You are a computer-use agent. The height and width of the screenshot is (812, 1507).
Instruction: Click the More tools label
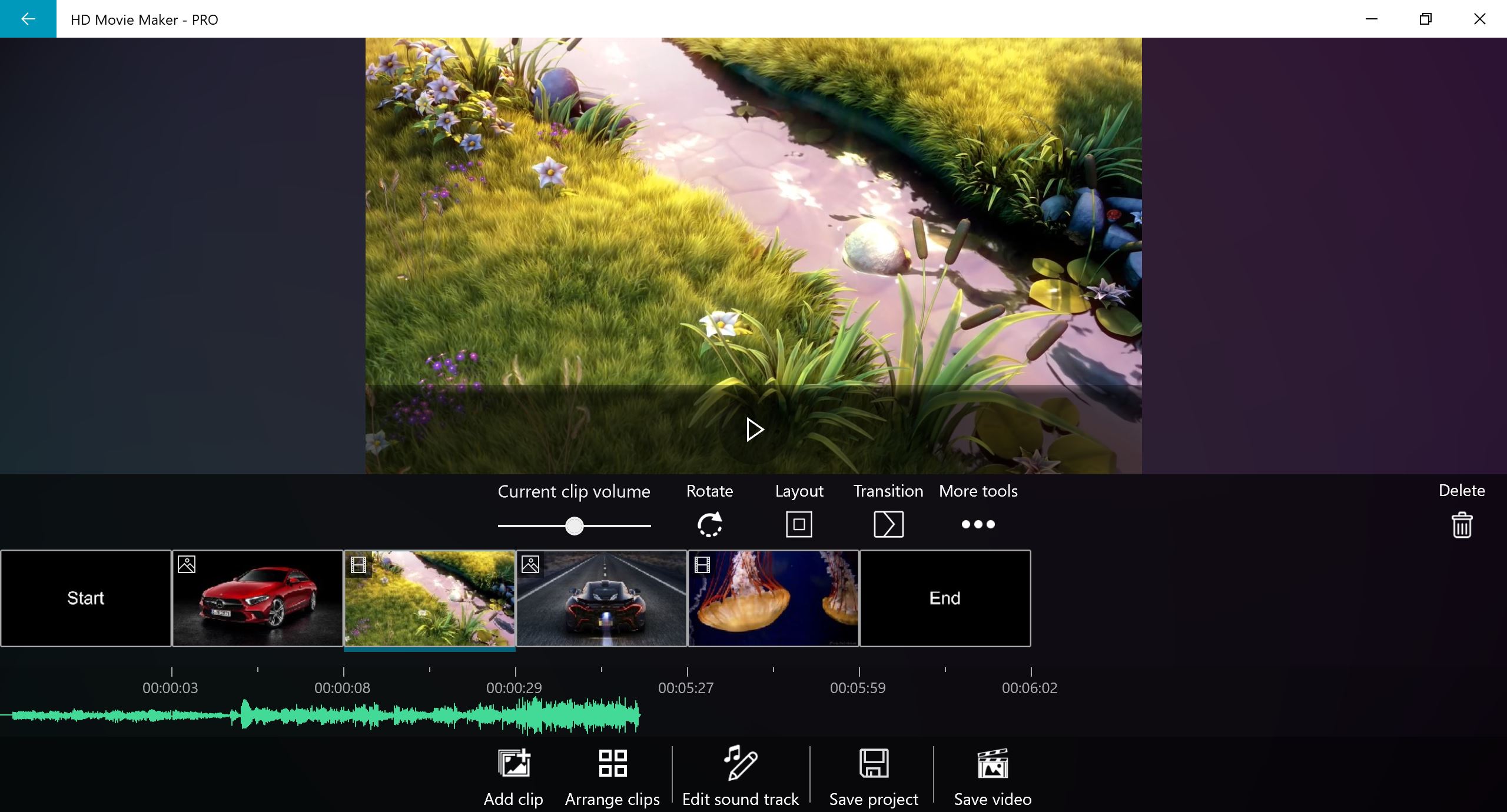coord(978,491)
